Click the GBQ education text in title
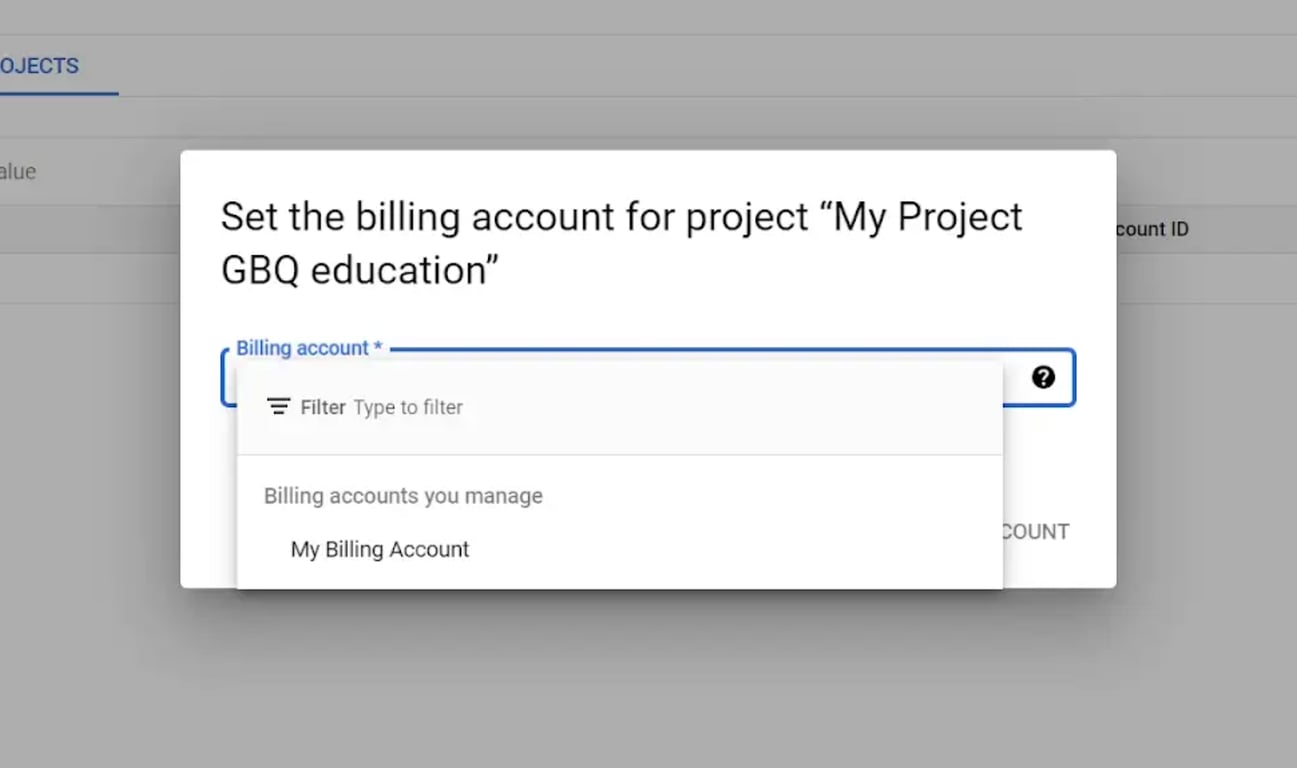The height and width of the screenshot is (768, 1297). [360, 270]
